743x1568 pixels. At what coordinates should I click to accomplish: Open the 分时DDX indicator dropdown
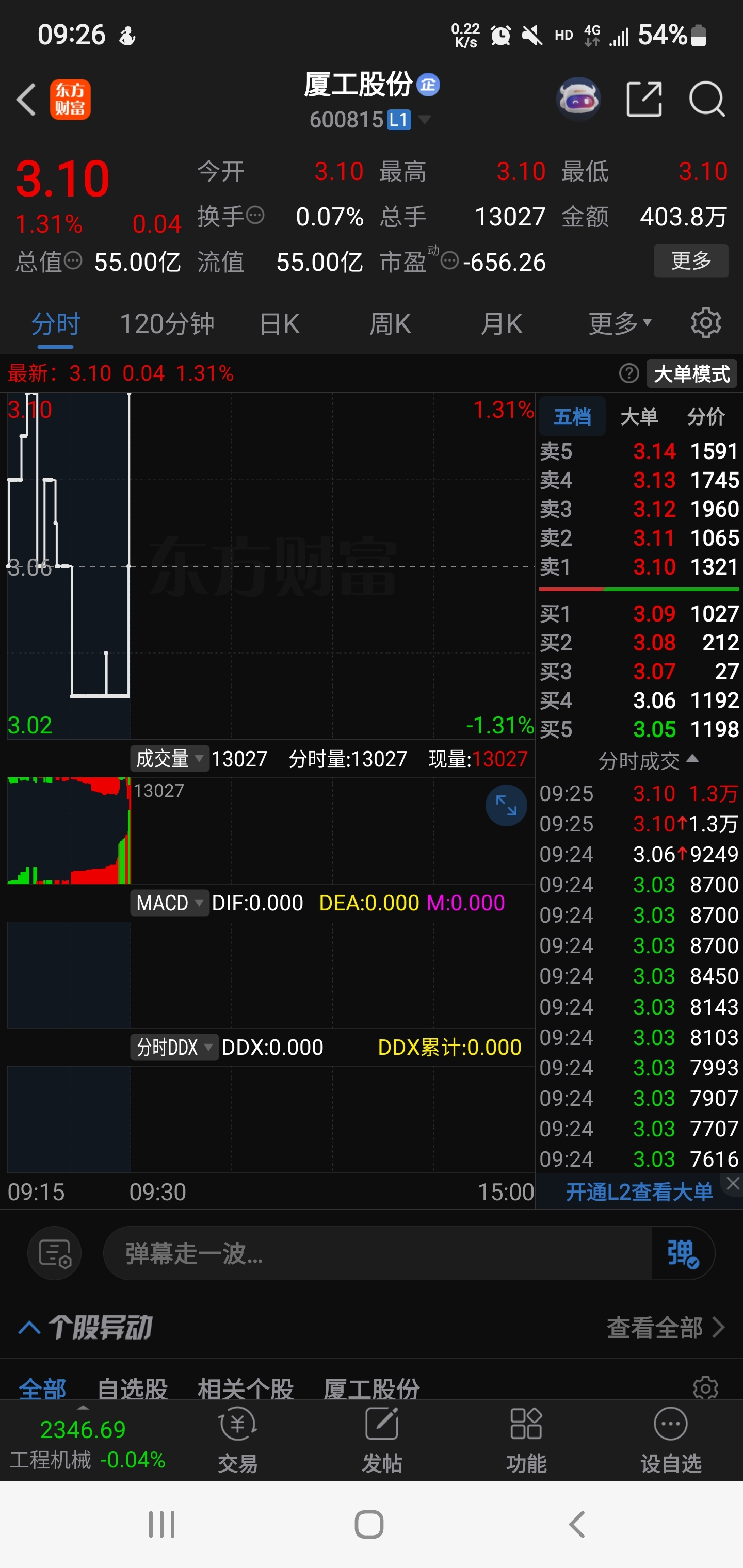click(174, 1047)
